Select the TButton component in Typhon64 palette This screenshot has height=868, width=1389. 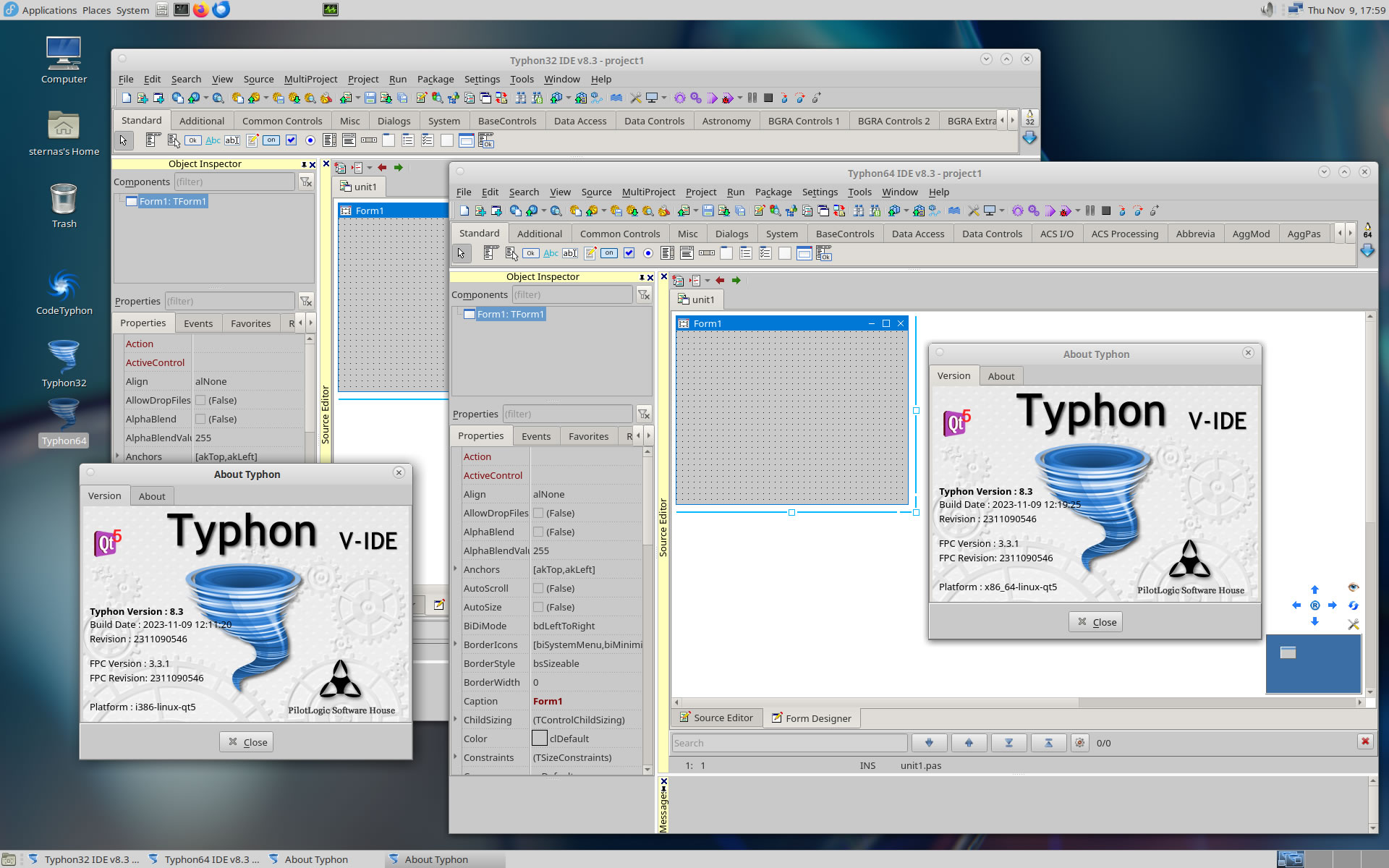click(531, 253)
